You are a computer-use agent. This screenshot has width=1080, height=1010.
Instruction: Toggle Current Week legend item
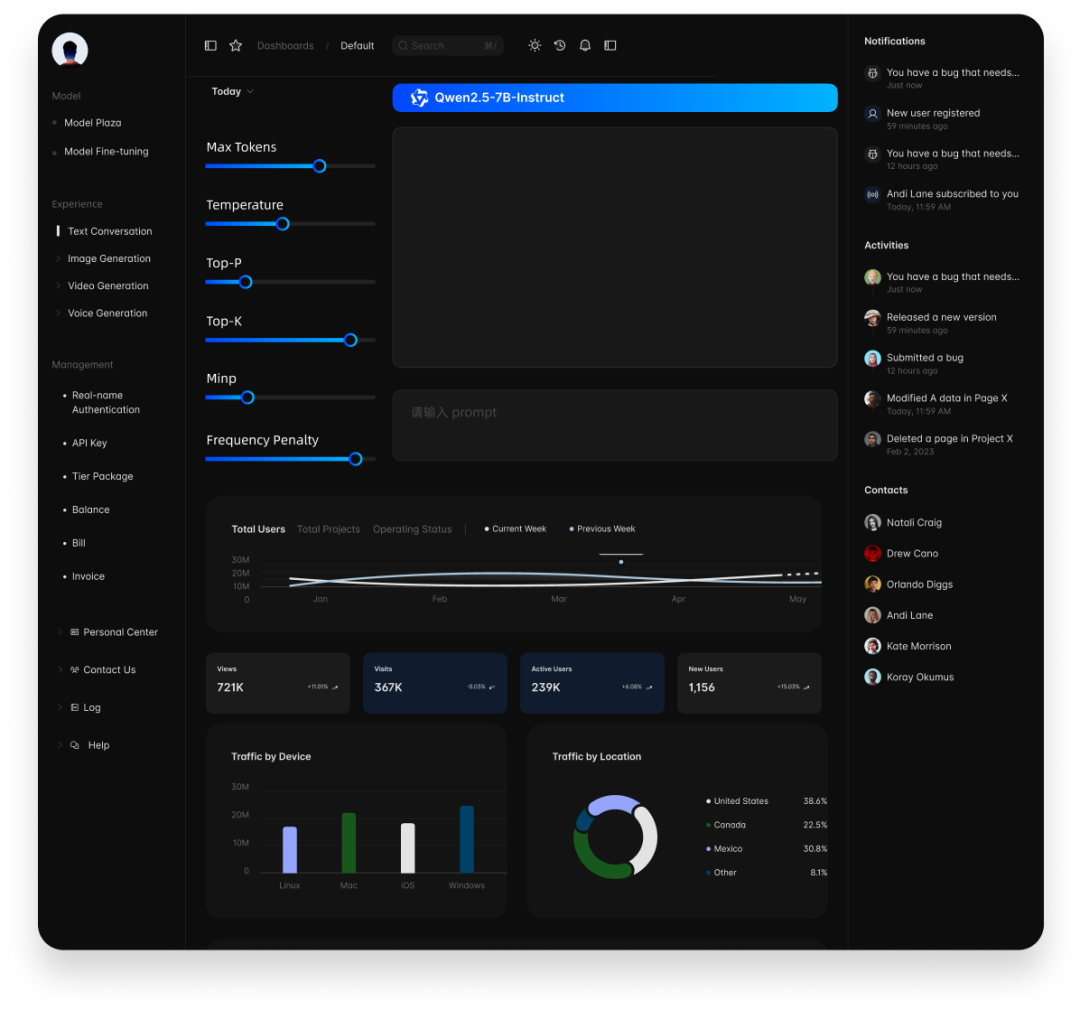click(x=515, y=529)
